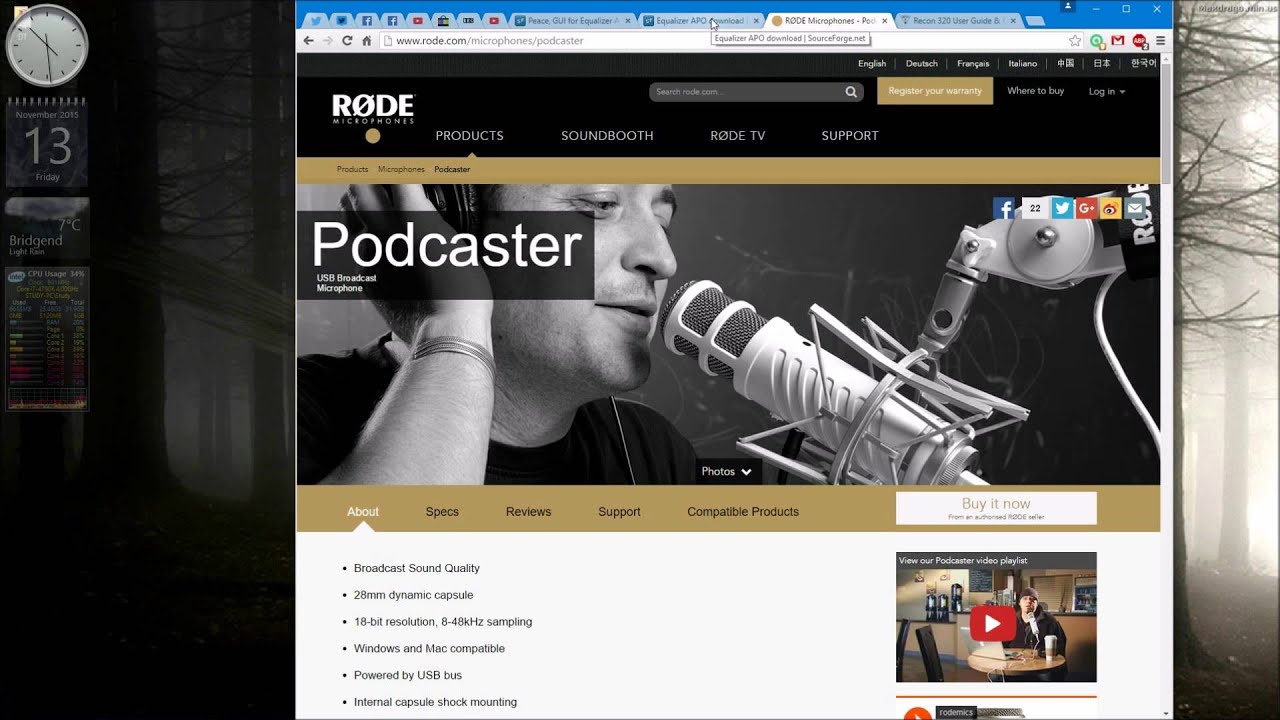Viewport: 1280px width, 720px height.
Task: Click the browser address bar
Action: click(x=725, y=41)
